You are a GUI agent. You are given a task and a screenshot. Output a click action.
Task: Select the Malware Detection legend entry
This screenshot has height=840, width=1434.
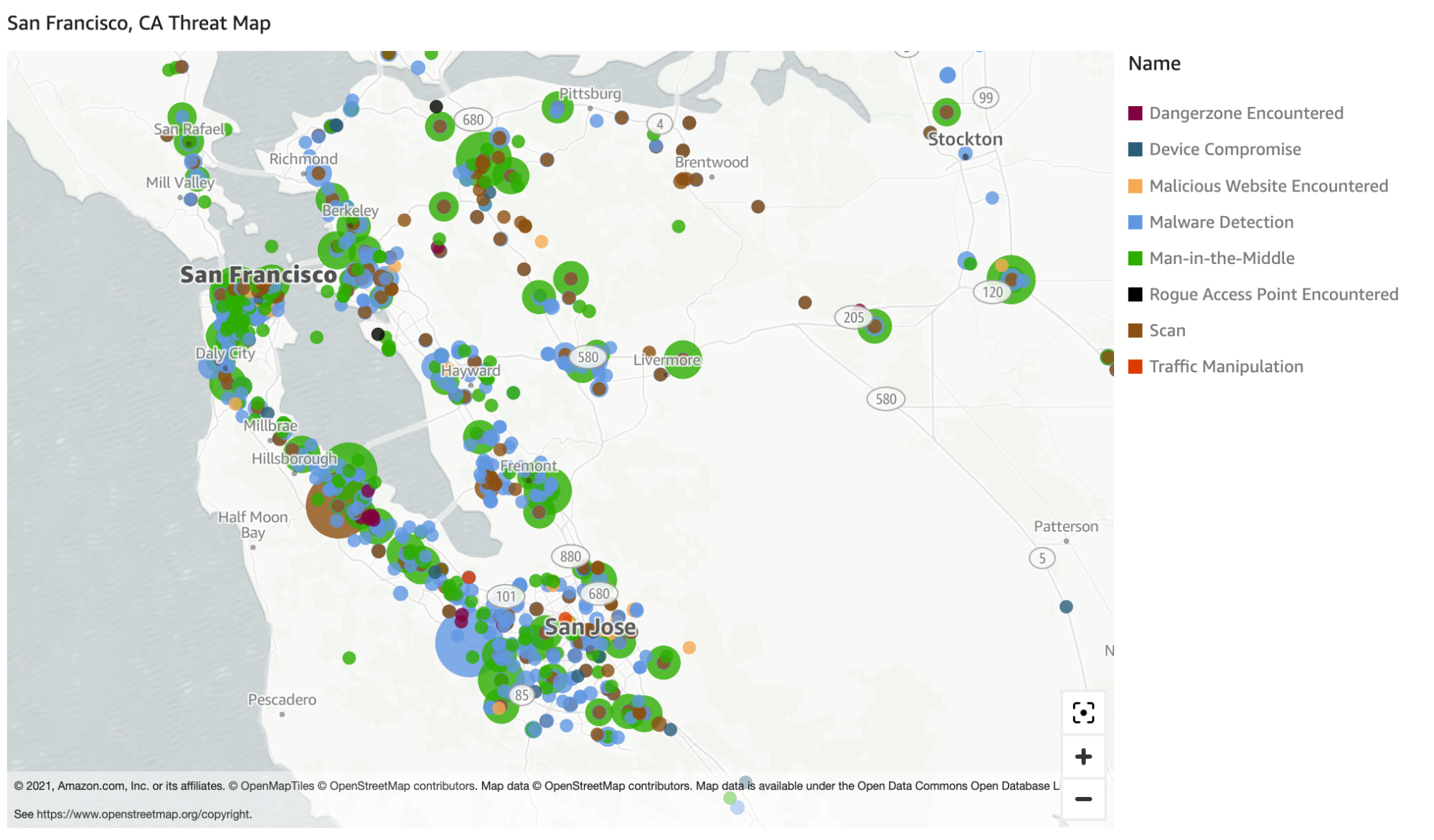tap(1221, 222)
